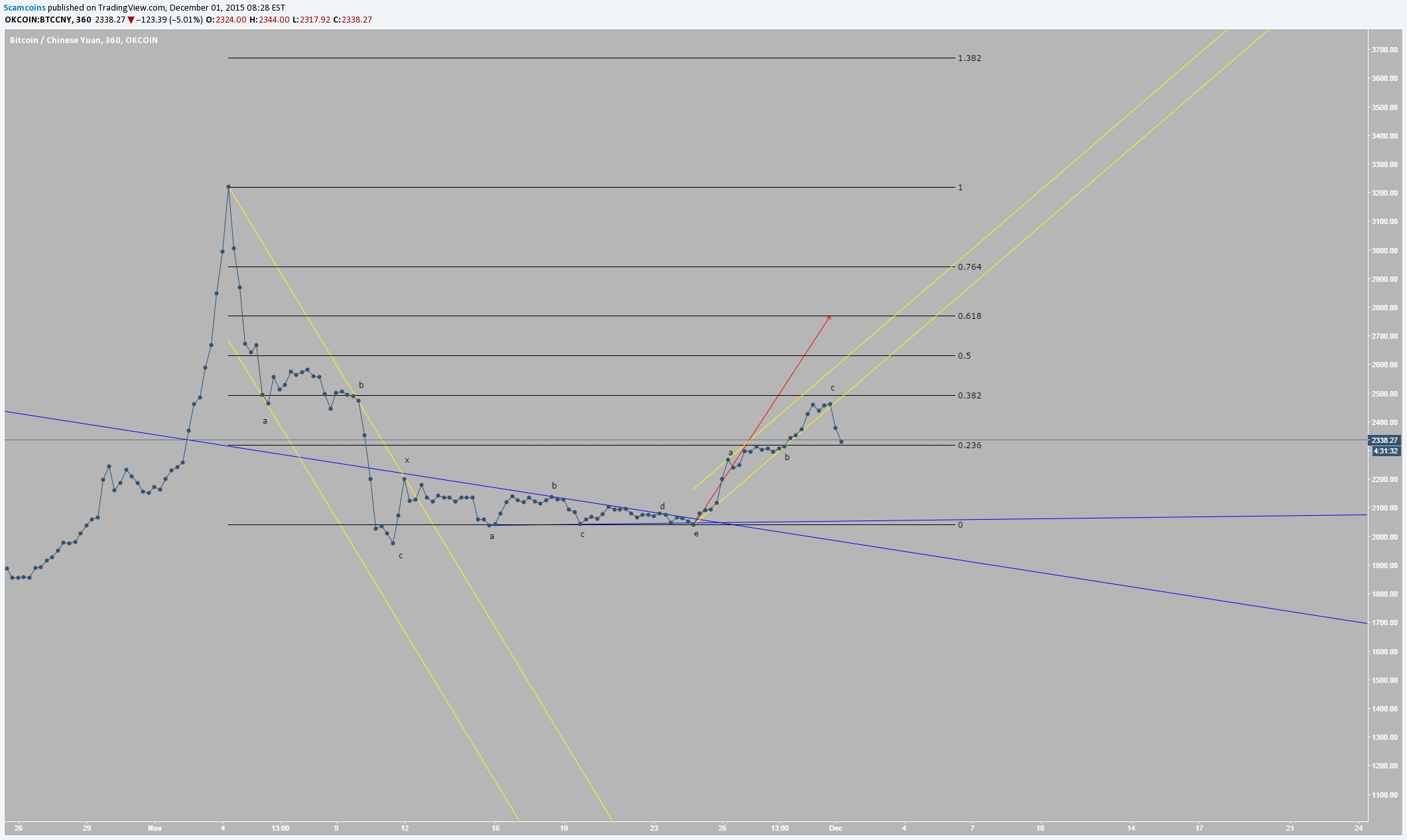Click the 2800.00 price axis label
The image size is (1407, 840).
click(x=1384, y=308)
